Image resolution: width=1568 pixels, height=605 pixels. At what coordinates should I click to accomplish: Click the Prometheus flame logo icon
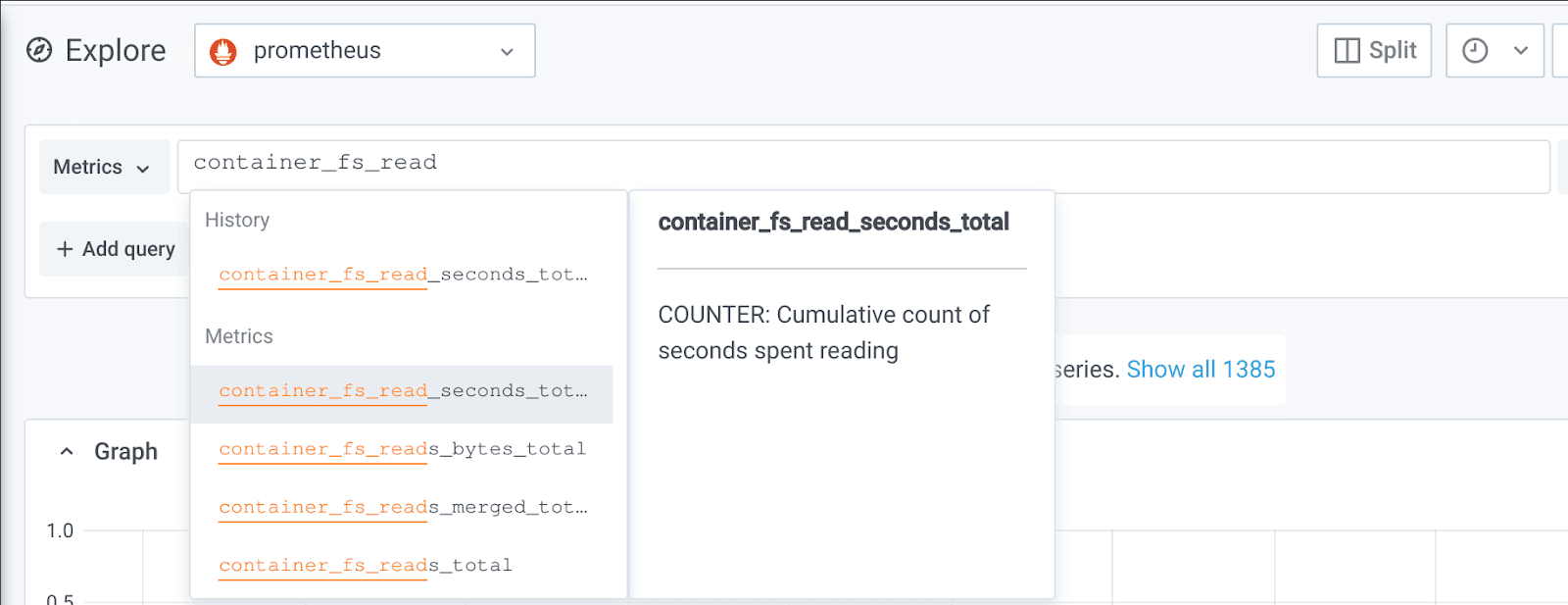tap(223, 51)
